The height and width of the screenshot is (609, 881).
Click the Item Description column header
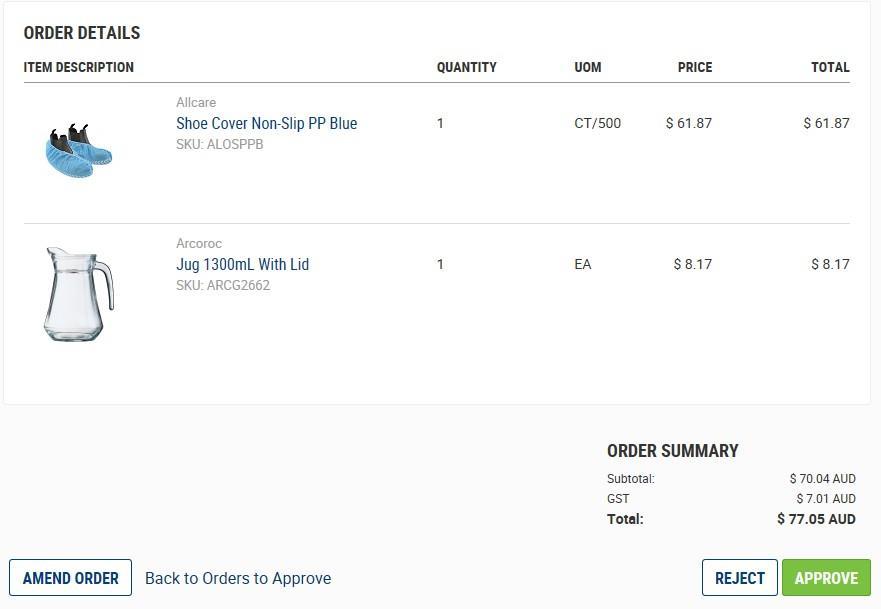click(x=79, y=67)
